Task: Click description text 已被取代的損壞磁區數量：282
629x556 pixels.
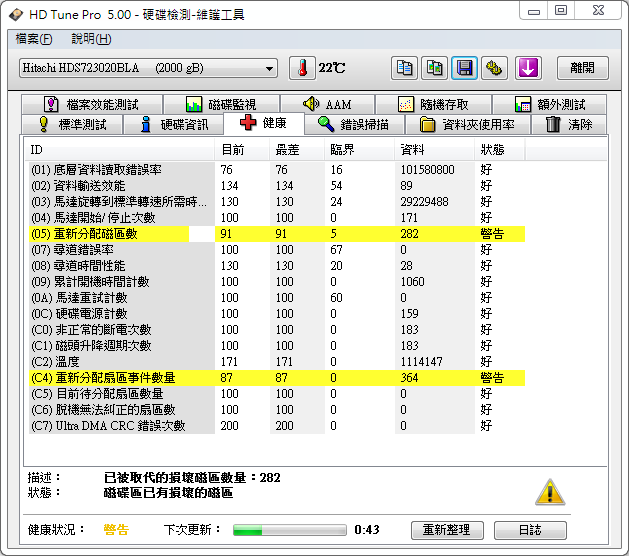Action: [192, 478]
